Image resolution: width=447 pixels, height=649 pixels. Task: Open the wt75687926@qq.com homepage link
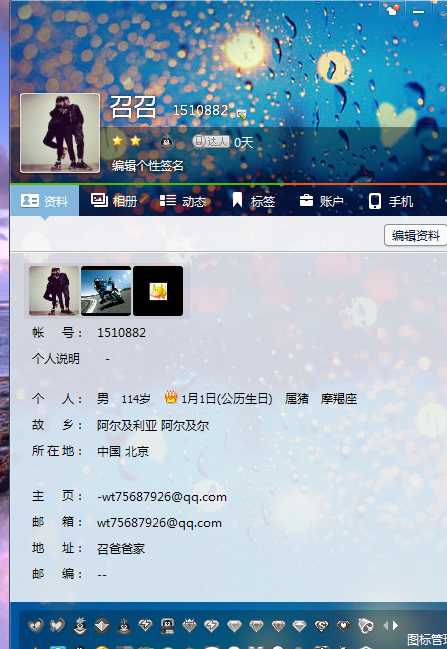point(162,497)
